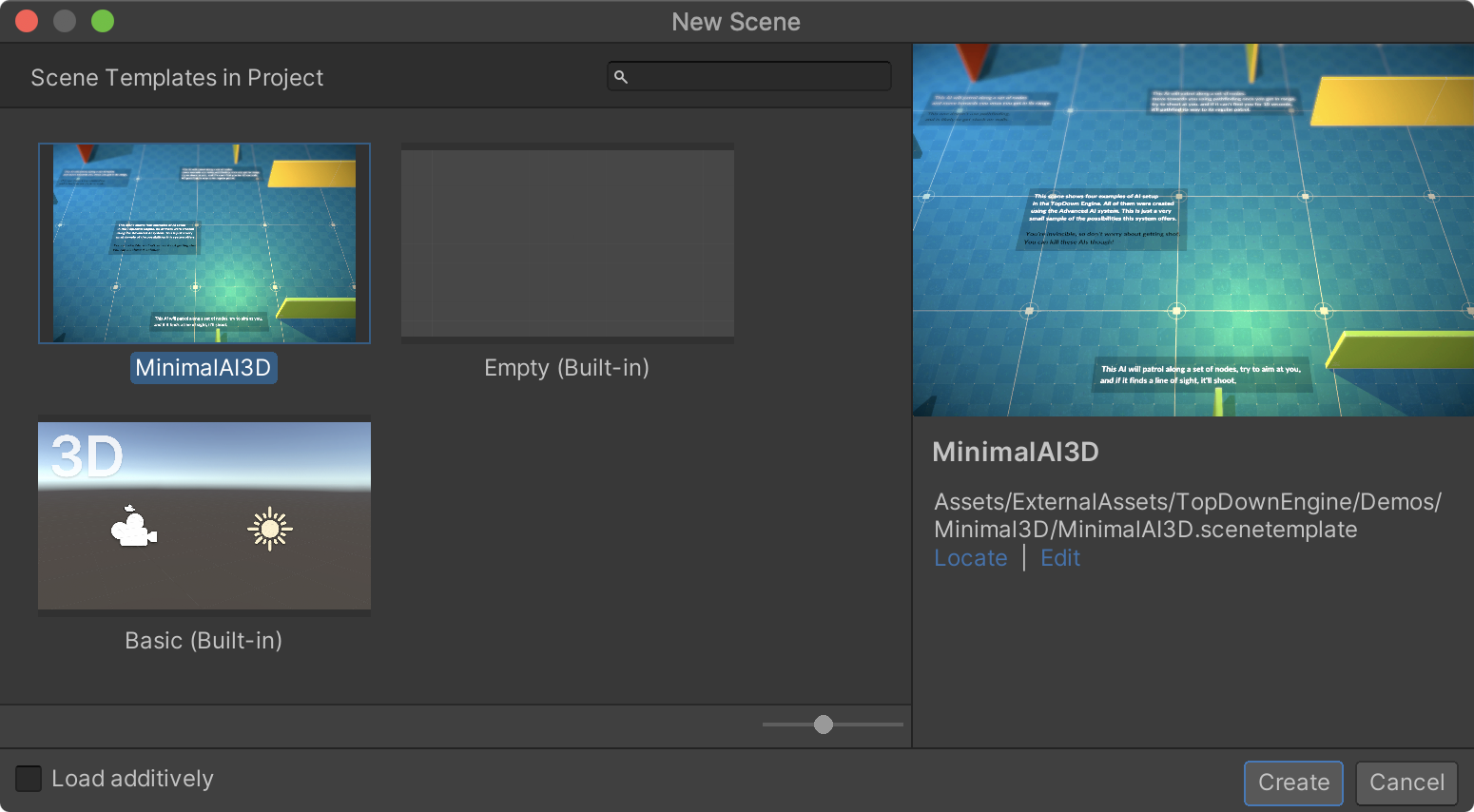Click the Basic (Built-in) label
1474x812 pixels.
[x=204, y=641]
